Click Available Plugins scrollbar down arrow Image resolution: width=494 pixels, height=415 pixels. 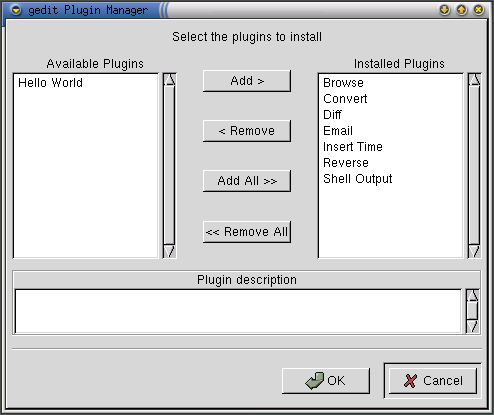tap(169, 251)
